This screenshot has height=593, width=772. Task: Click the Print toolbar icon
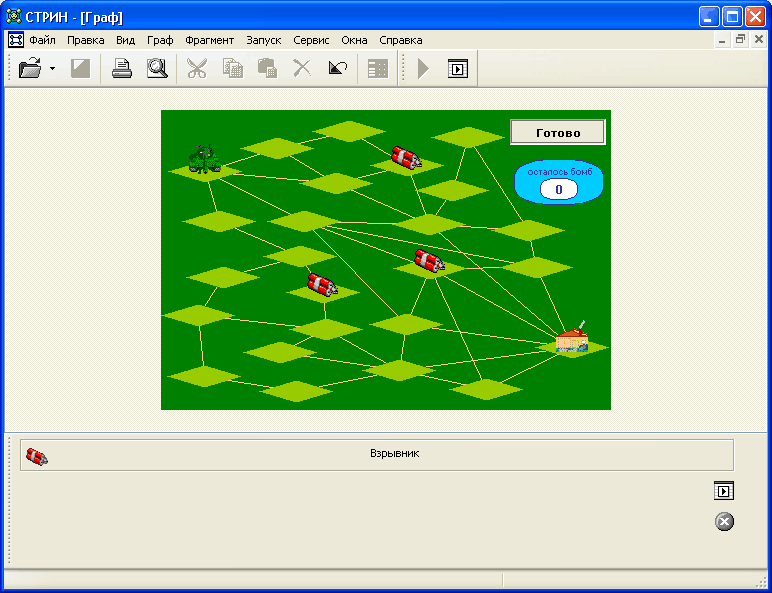(x=121, y=68)
